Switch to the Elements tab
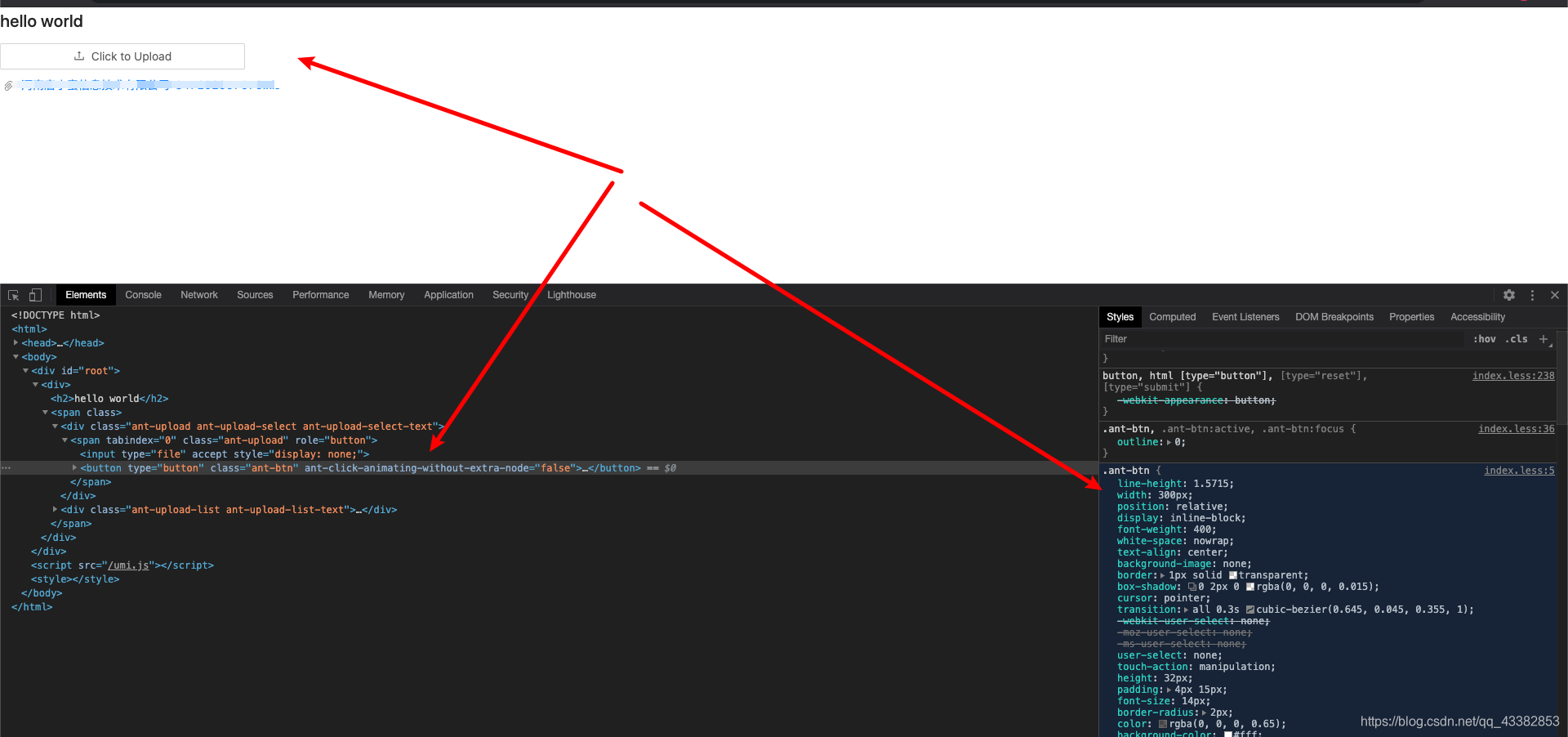1568x737 pixels. pos(86,295)
